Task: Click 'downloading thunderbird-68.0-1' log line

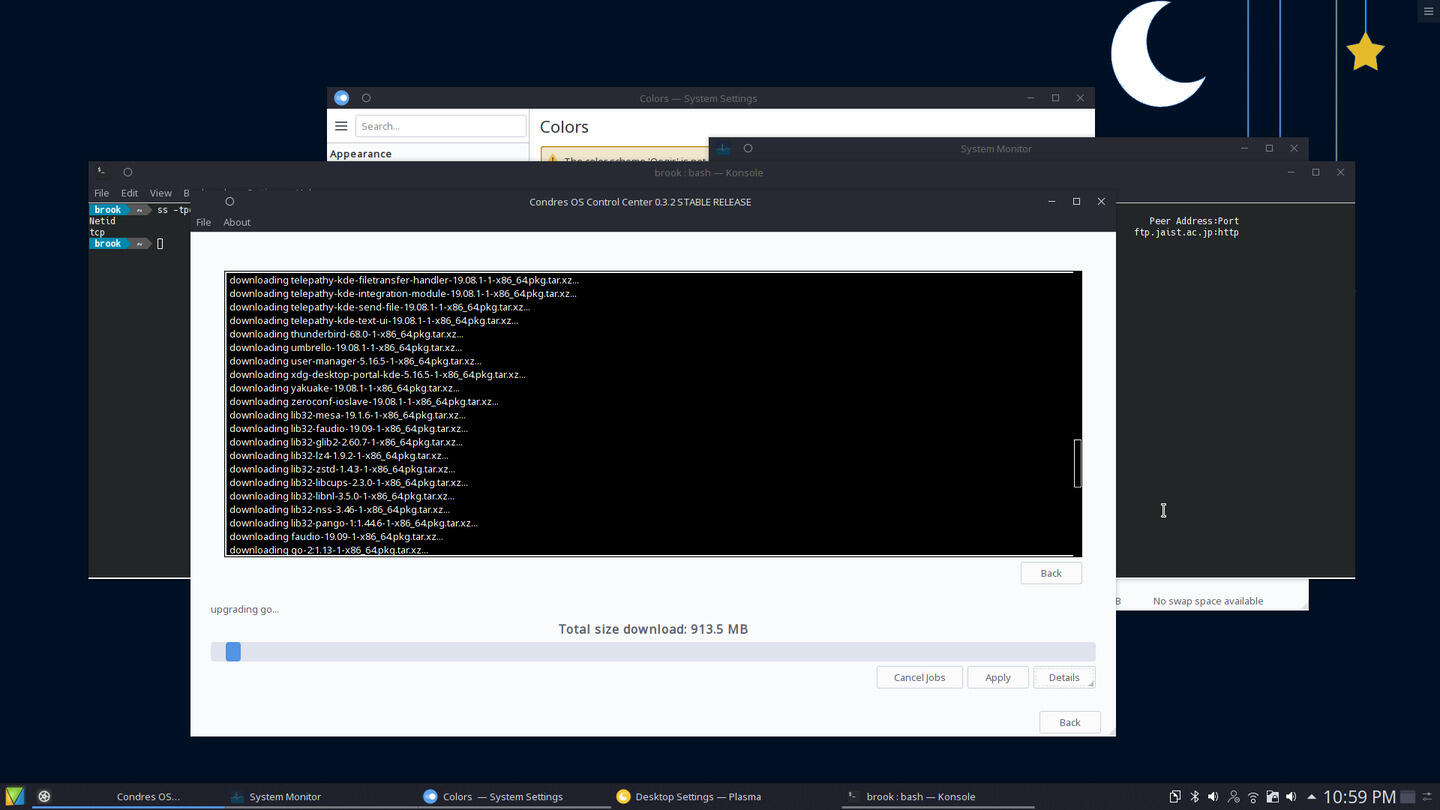Action: pos(345,334)
